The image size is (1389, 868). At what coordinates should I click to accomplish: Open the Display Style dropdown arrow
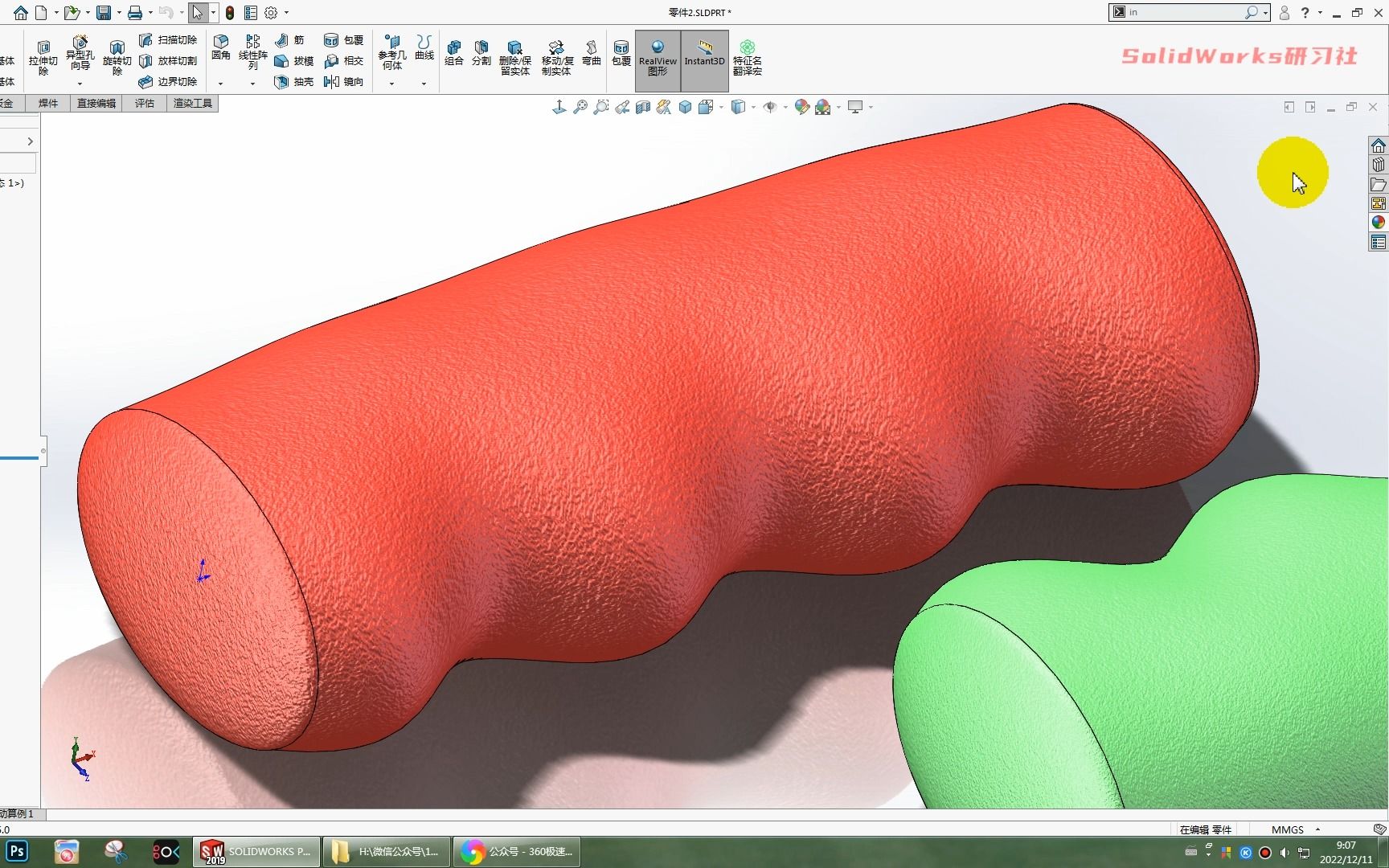point(753,107)
